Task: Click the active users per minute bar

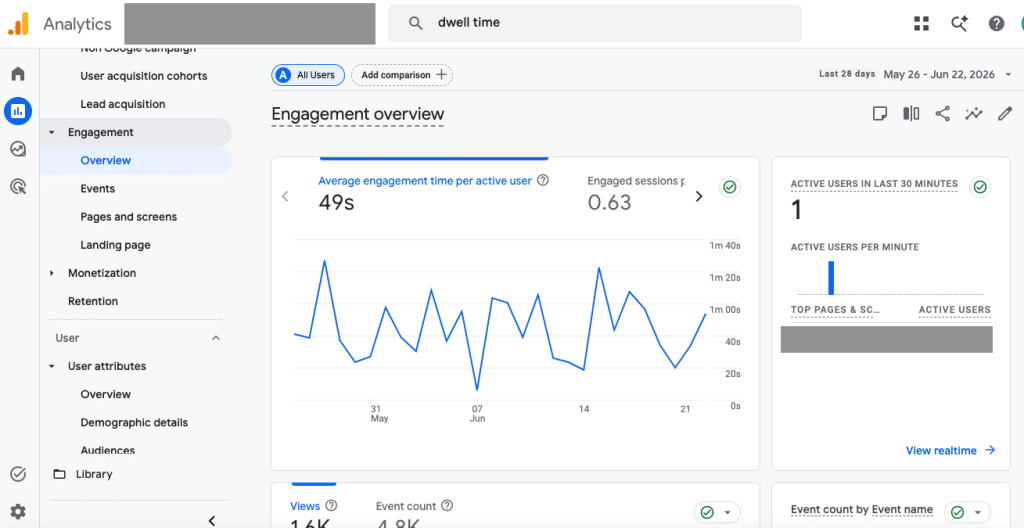Action: pos(831,278)
